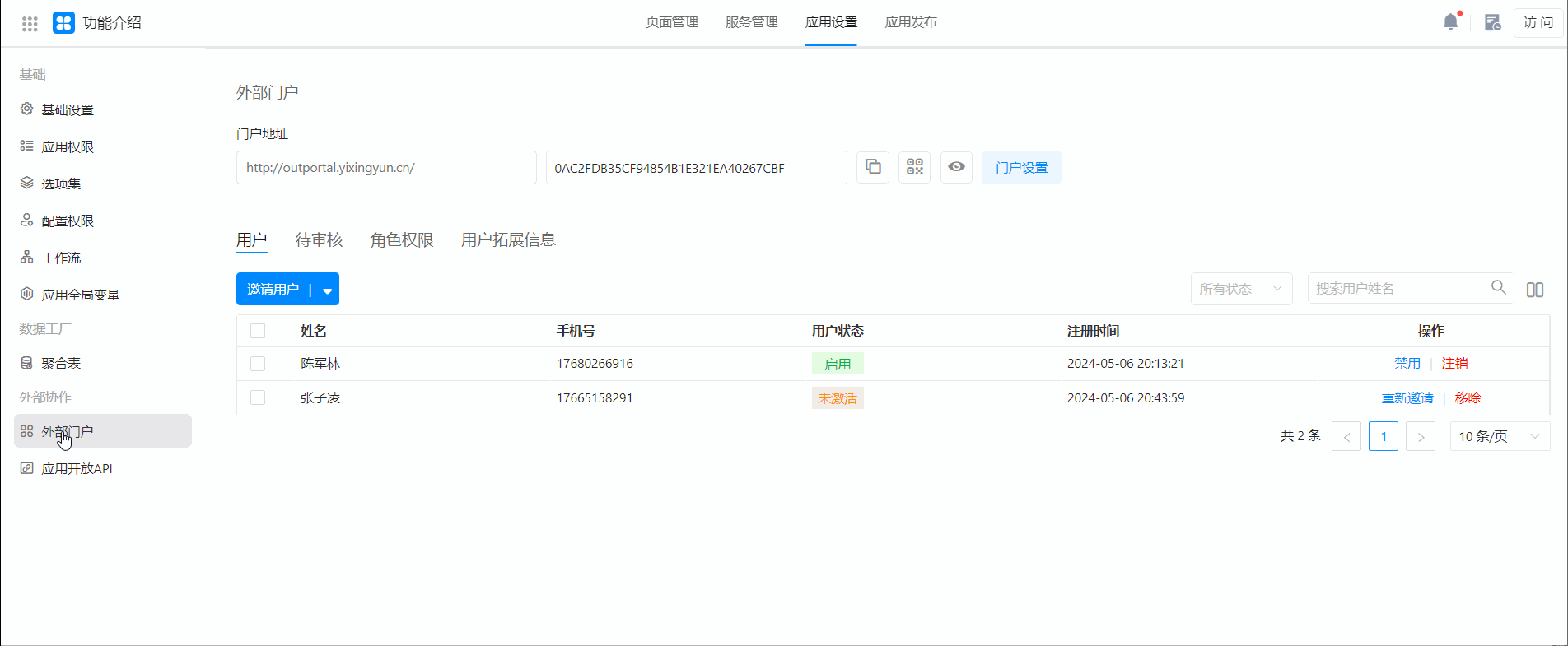The width and height of the screenshot is (1568, 646).
Task: Open the 应用发布 top menu
Action: click(910, 22)
